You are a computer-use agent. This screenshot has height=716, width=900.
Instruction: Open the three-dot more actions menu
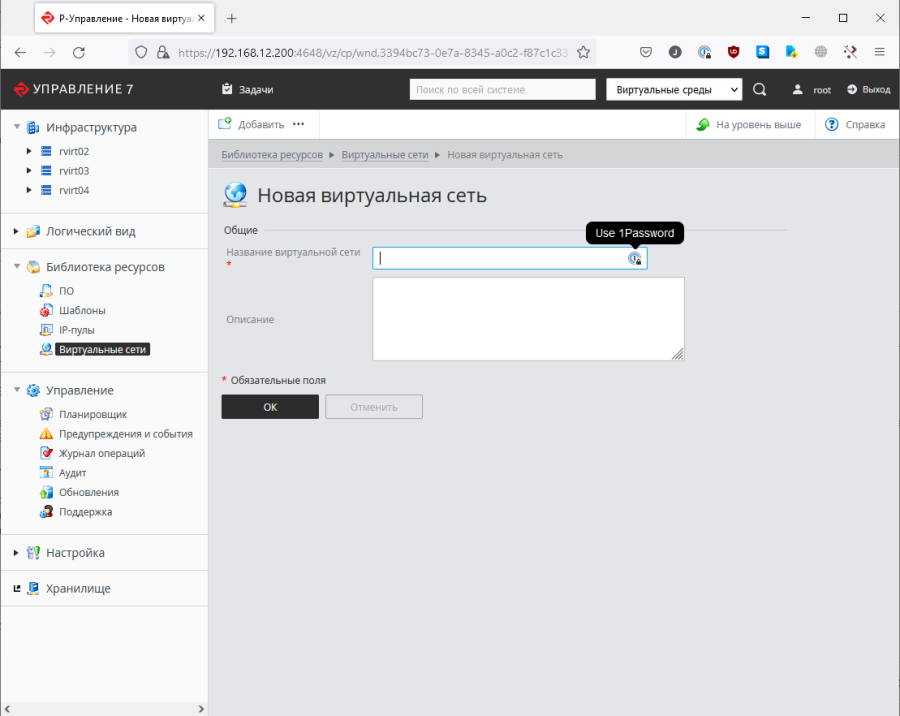point(298,125)
